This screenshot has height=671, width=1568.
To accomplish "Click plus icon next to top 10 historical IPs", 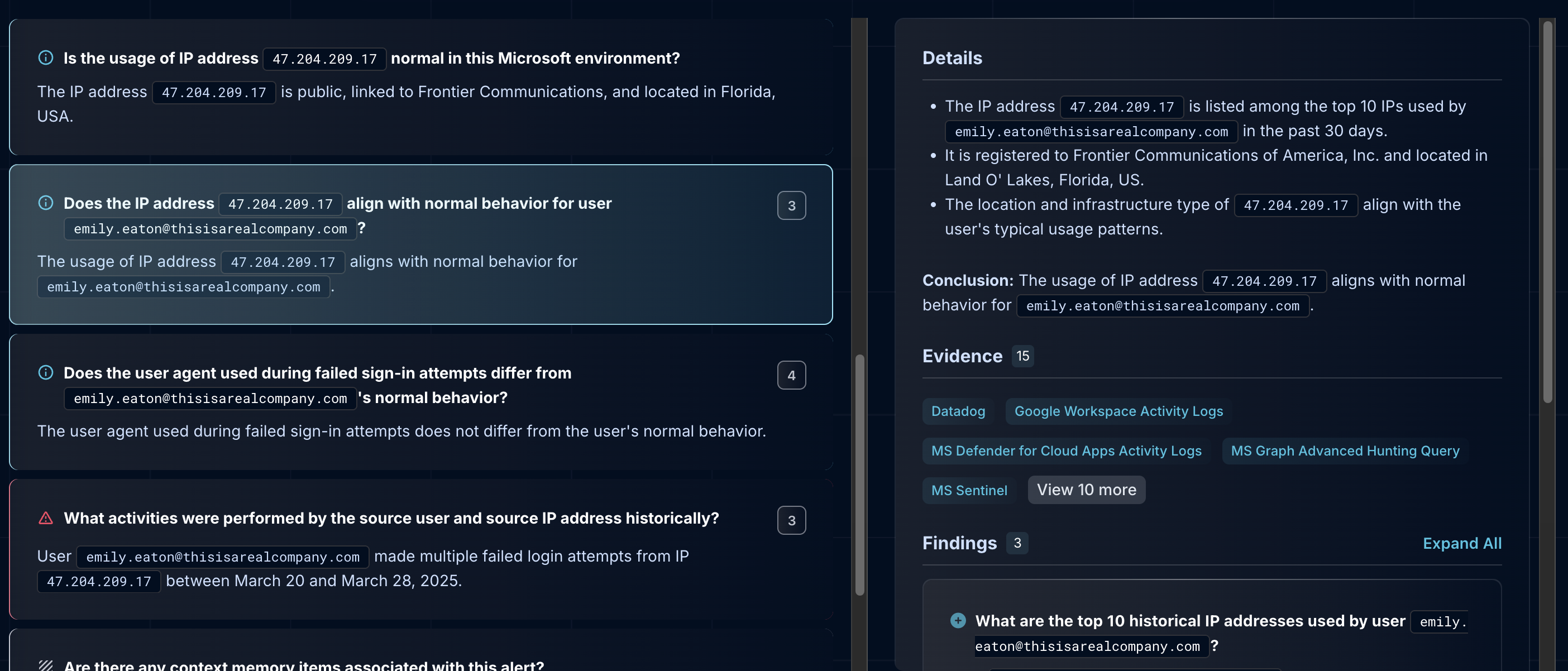I will pos(958,621).
